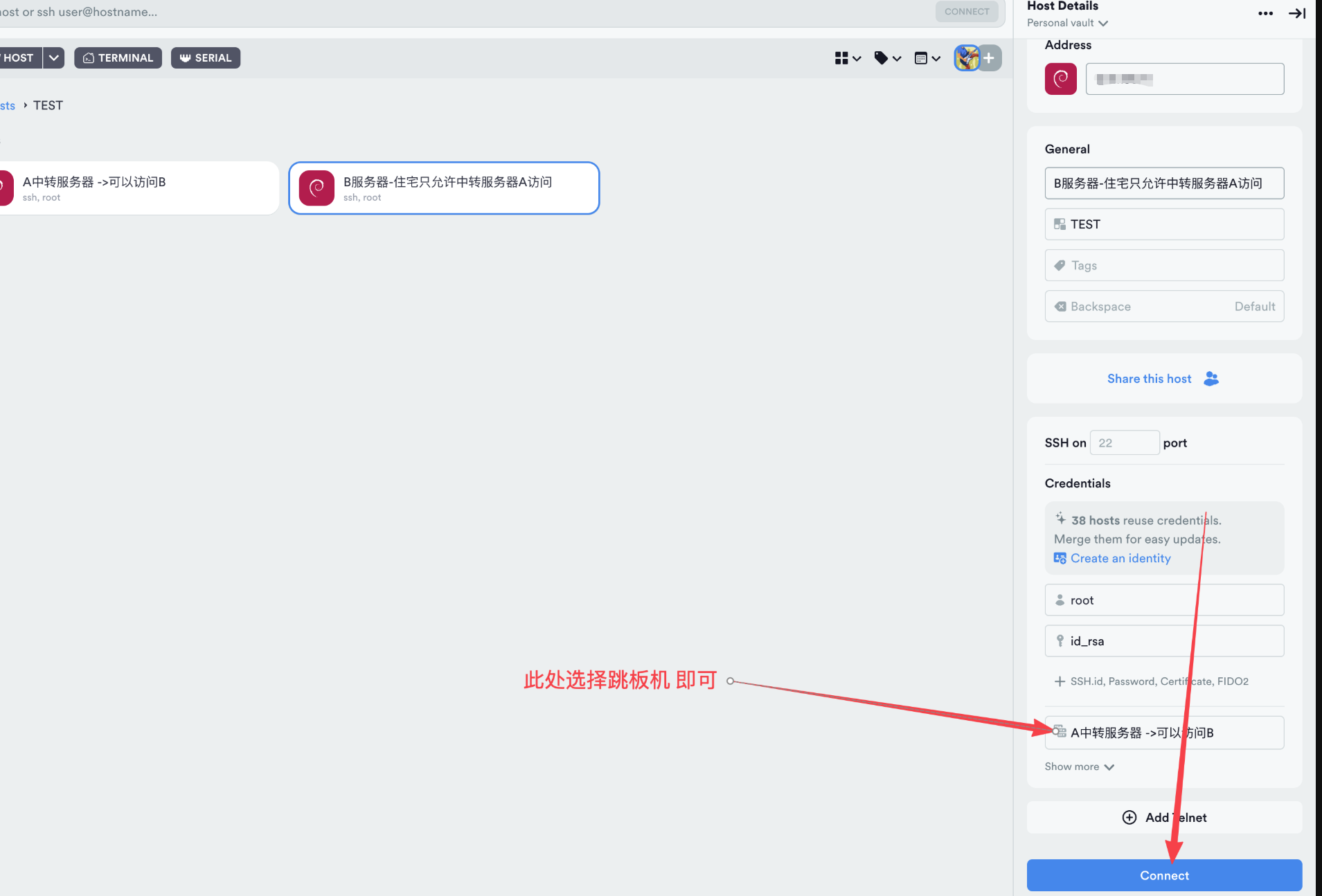Open the TERMINAL tab button
This screenshot has height=896, width=1322.
pyautogui.click(x=118, y=58)
